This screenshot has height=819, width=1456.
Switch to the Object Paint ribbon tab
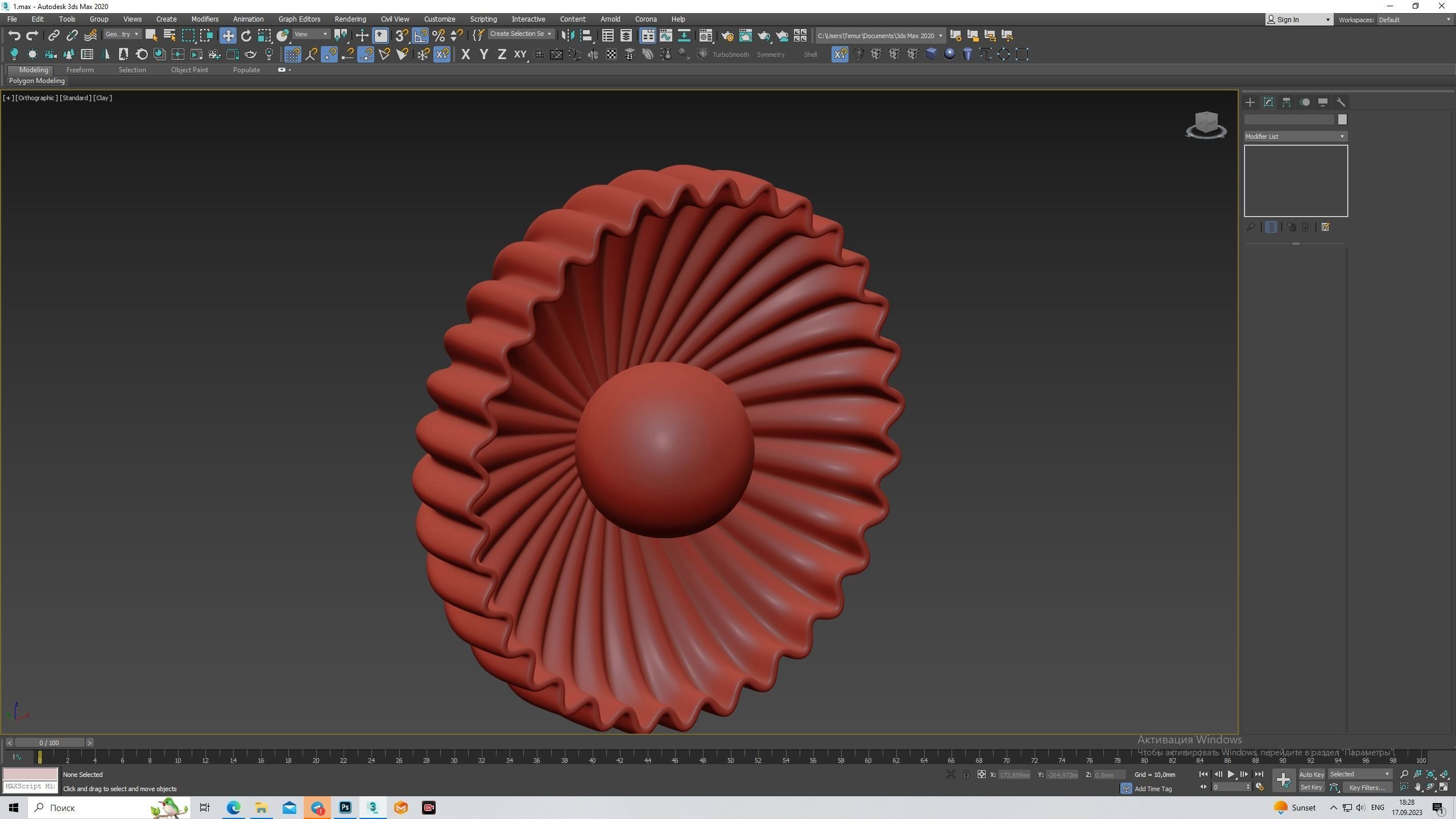189,70
